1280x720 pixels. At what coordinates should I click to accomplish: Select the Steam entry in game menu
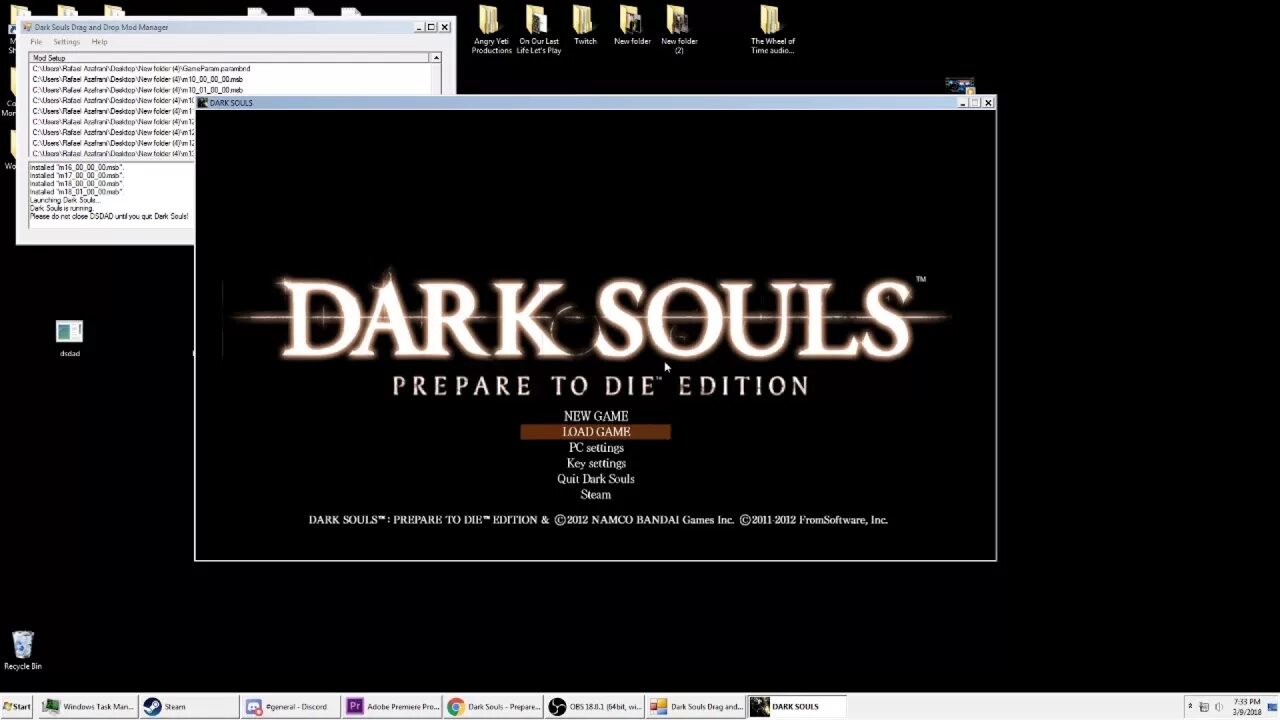tap(596, 495)
